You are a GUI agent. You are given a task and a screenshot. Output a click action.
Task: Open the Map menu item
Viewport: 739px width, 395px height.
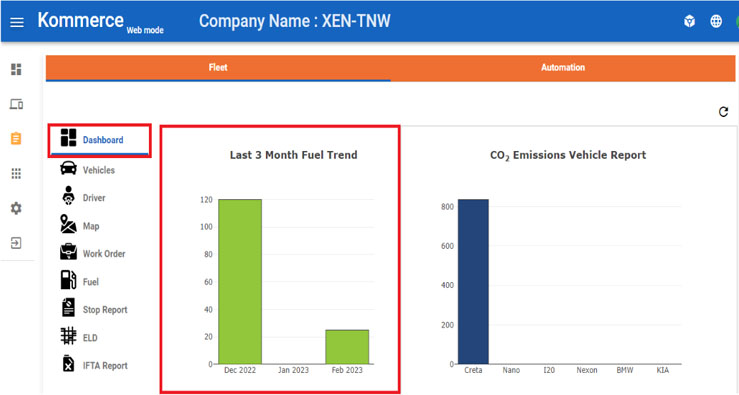click(x=91, y=226)
